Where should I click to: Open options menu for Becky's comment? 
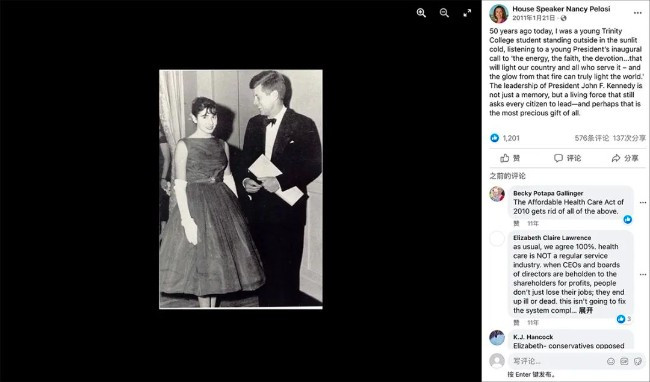click(x=643, y=203)
